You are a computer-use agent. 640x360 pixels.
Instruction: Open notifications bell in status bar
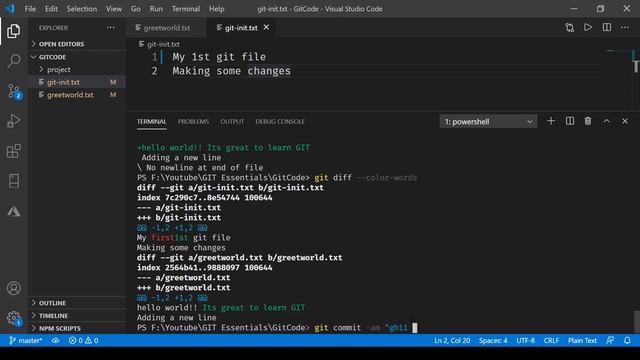[x=627, y=340]
